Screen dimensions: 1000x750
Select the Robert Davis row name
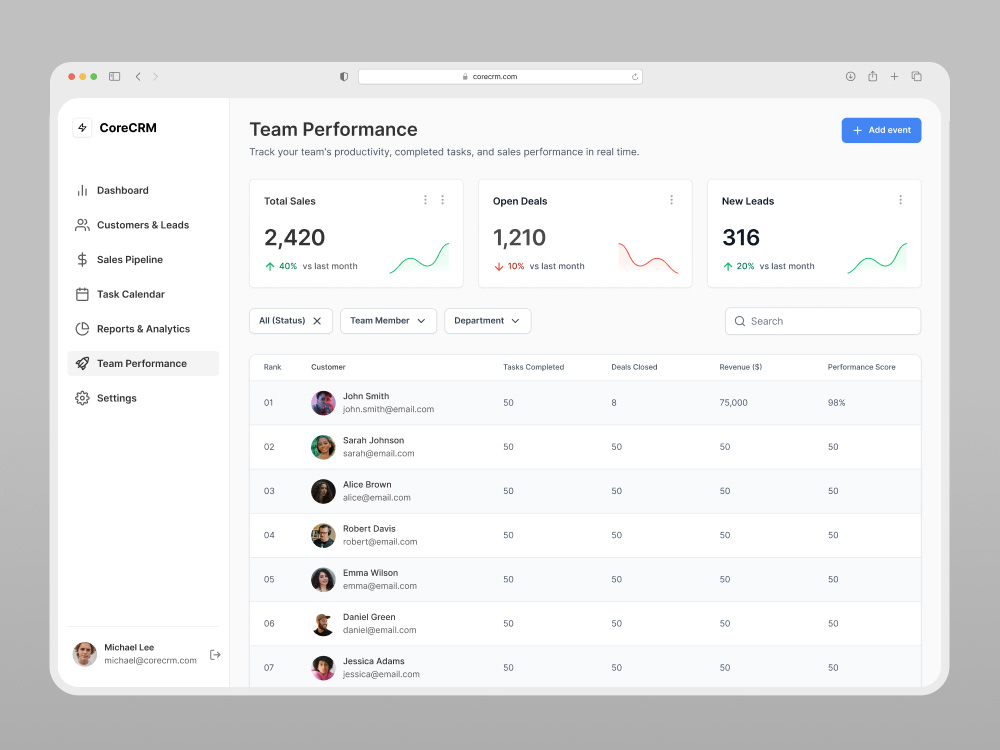[x=369, y=529]
